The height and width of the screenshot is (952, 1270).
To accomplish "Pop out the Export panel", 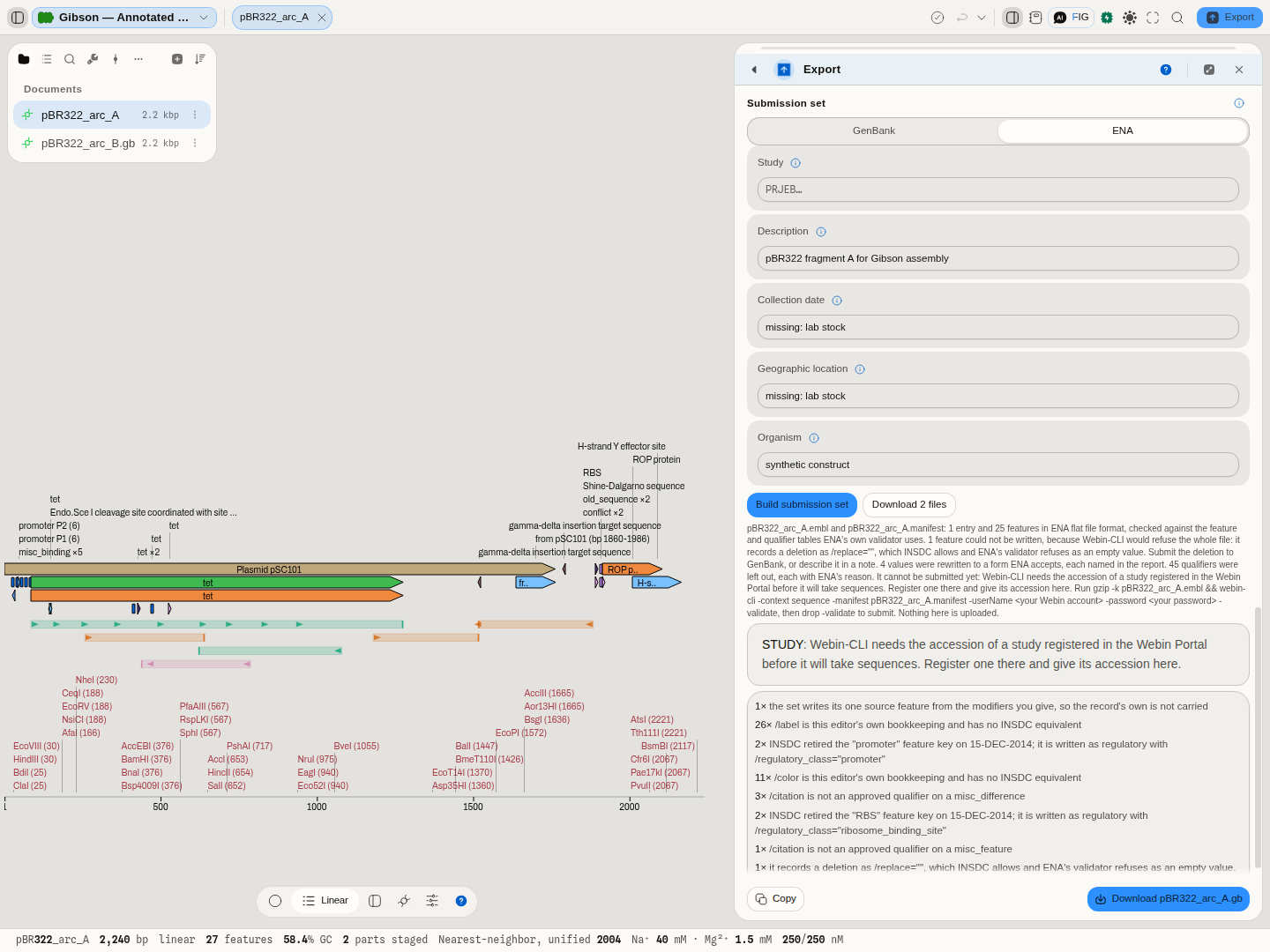I will click(1209, 70).
